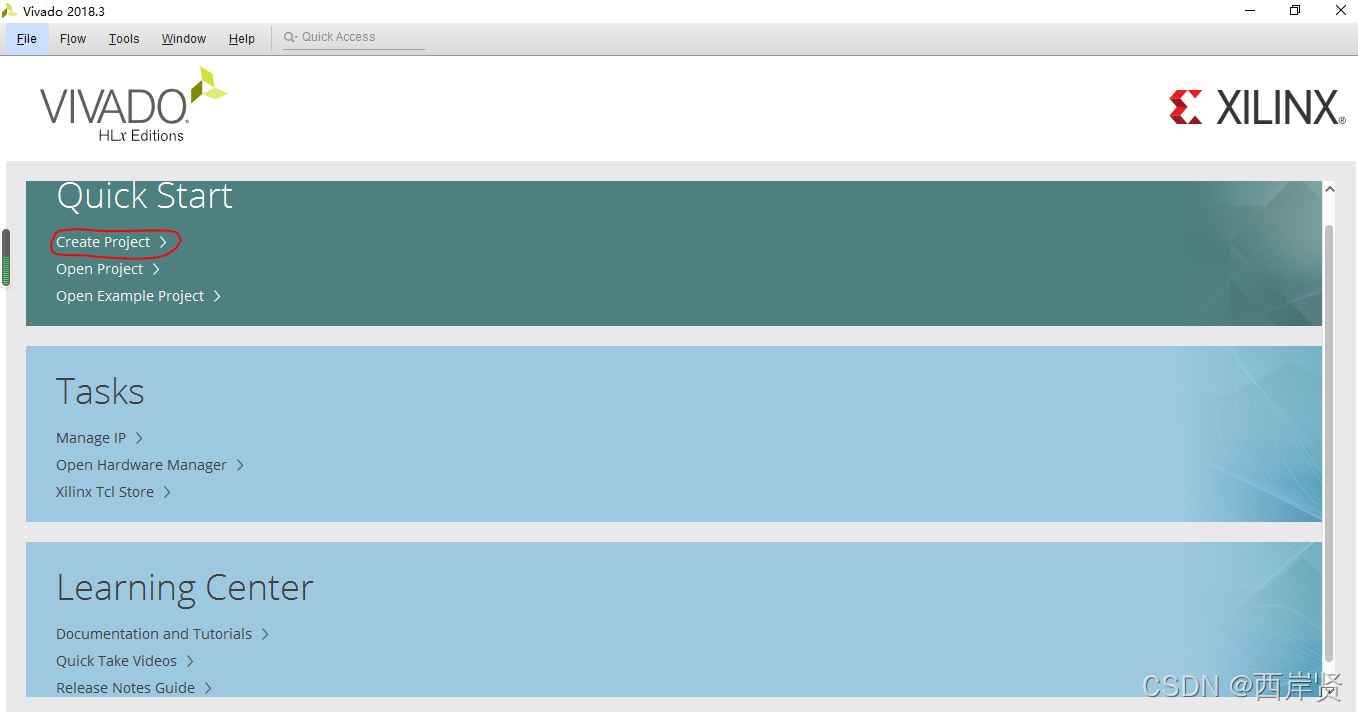
Task: Click the Vivado title bar app icon
Action: [9, 11]
